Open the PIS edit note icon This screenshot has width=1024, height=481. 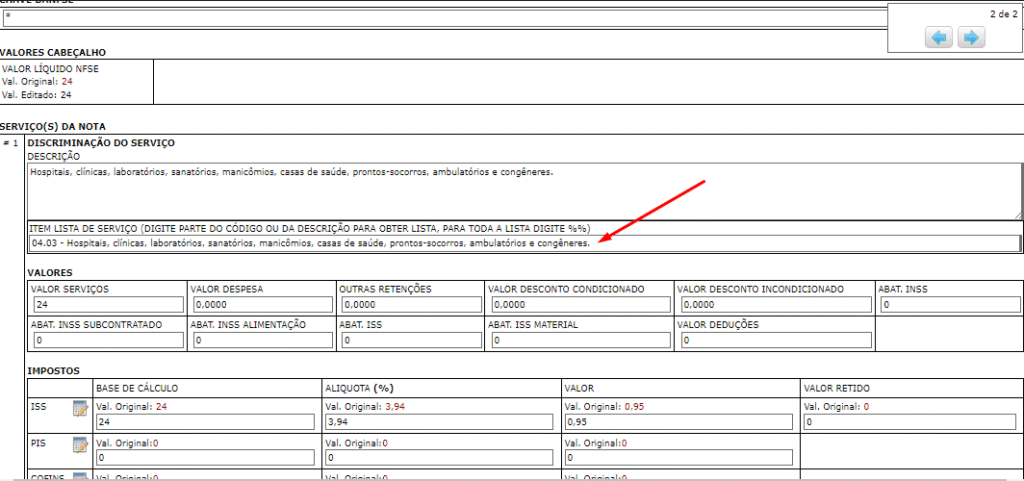click(x=80, y=444)
